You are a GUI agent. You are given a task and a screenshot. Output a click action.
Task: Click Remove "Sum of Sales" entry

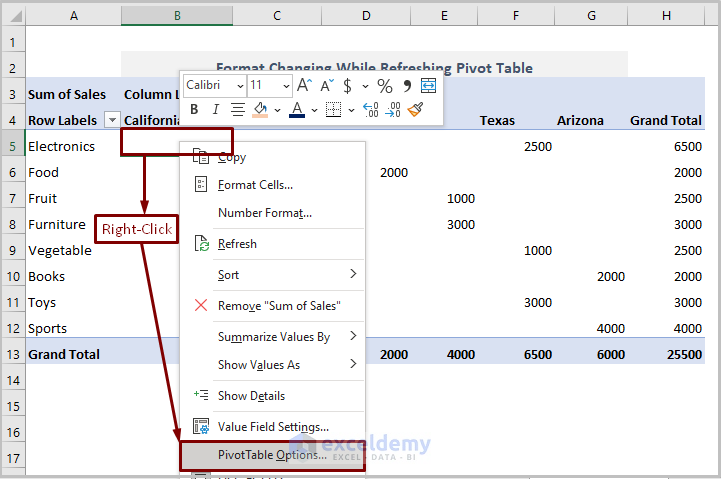[272, 306]
